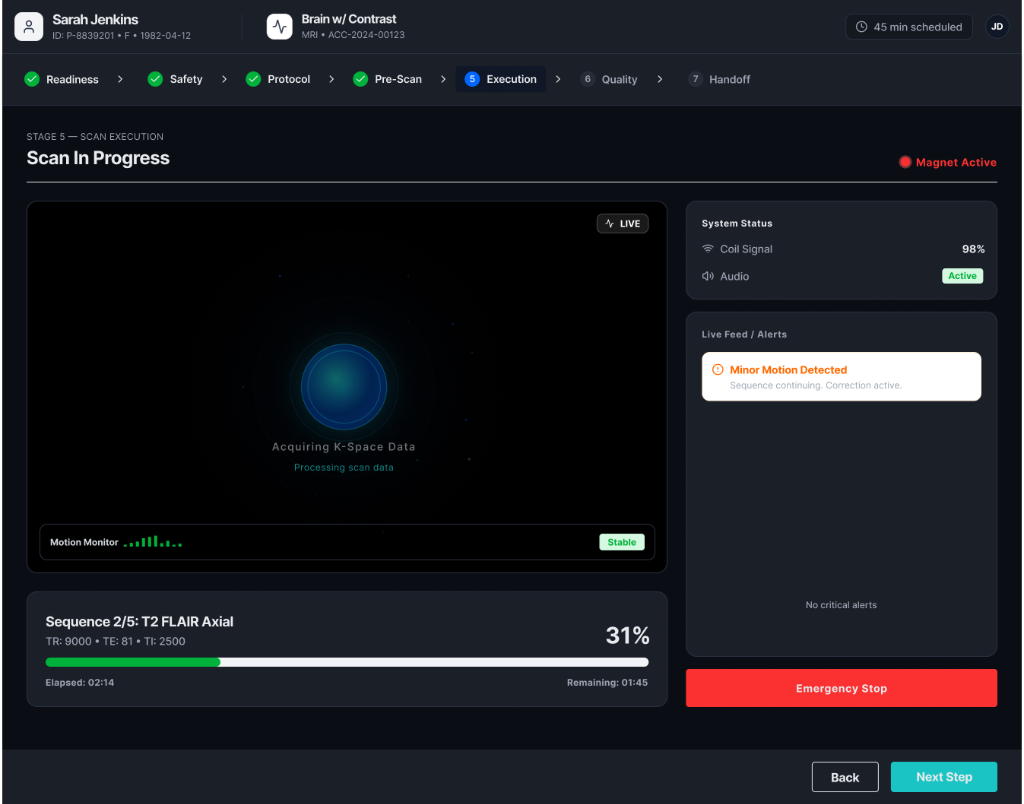Click the red Magnet Active indicator dot

tap(904, 162)
